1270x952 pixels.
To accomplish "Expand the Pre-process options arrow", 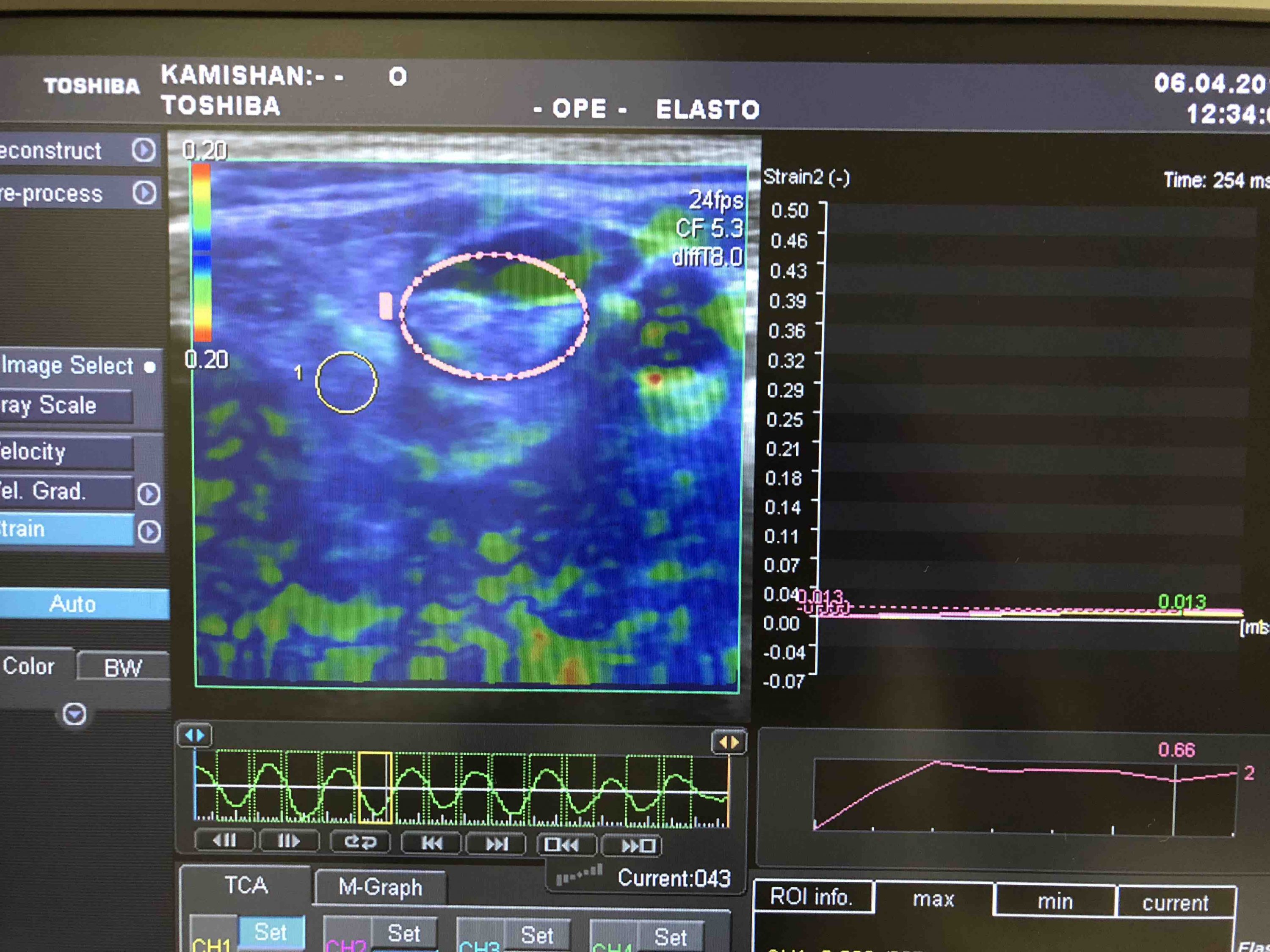I will coord(144,193).
